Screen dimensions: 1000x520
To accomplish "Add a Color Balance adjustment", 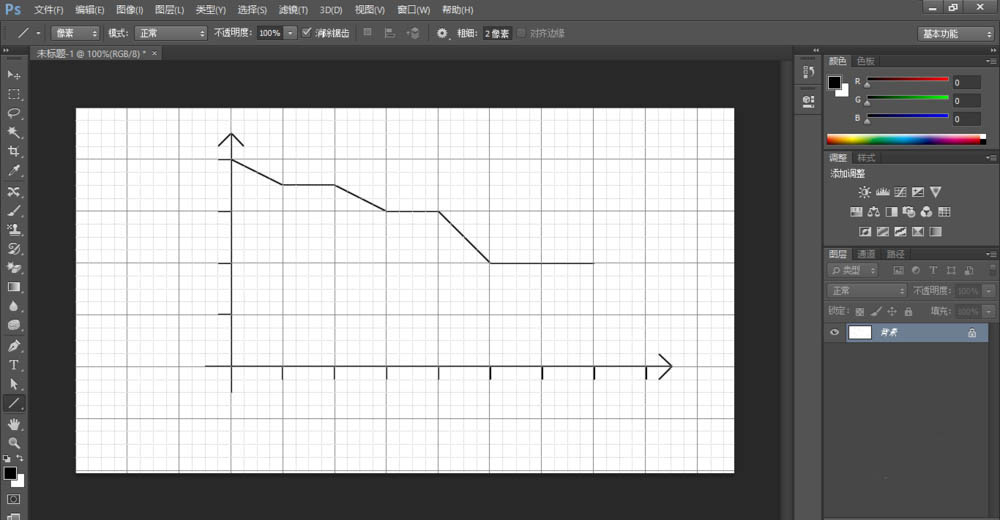I will [874, 212].
